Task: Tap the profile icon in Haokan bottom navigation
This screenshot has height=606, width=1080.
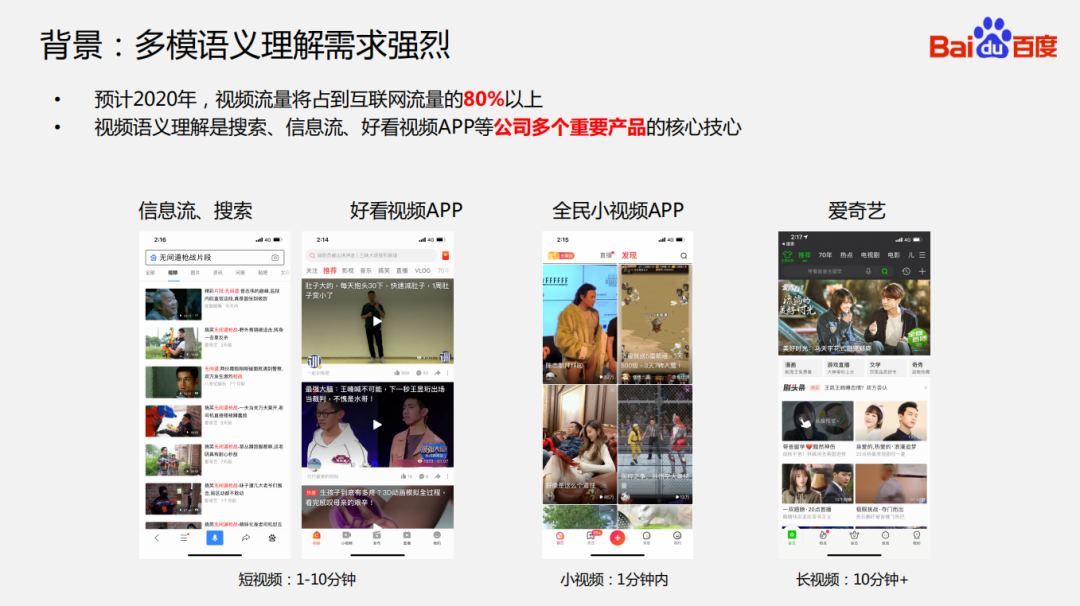Action: pyautogui.click(x=437, y=537)
